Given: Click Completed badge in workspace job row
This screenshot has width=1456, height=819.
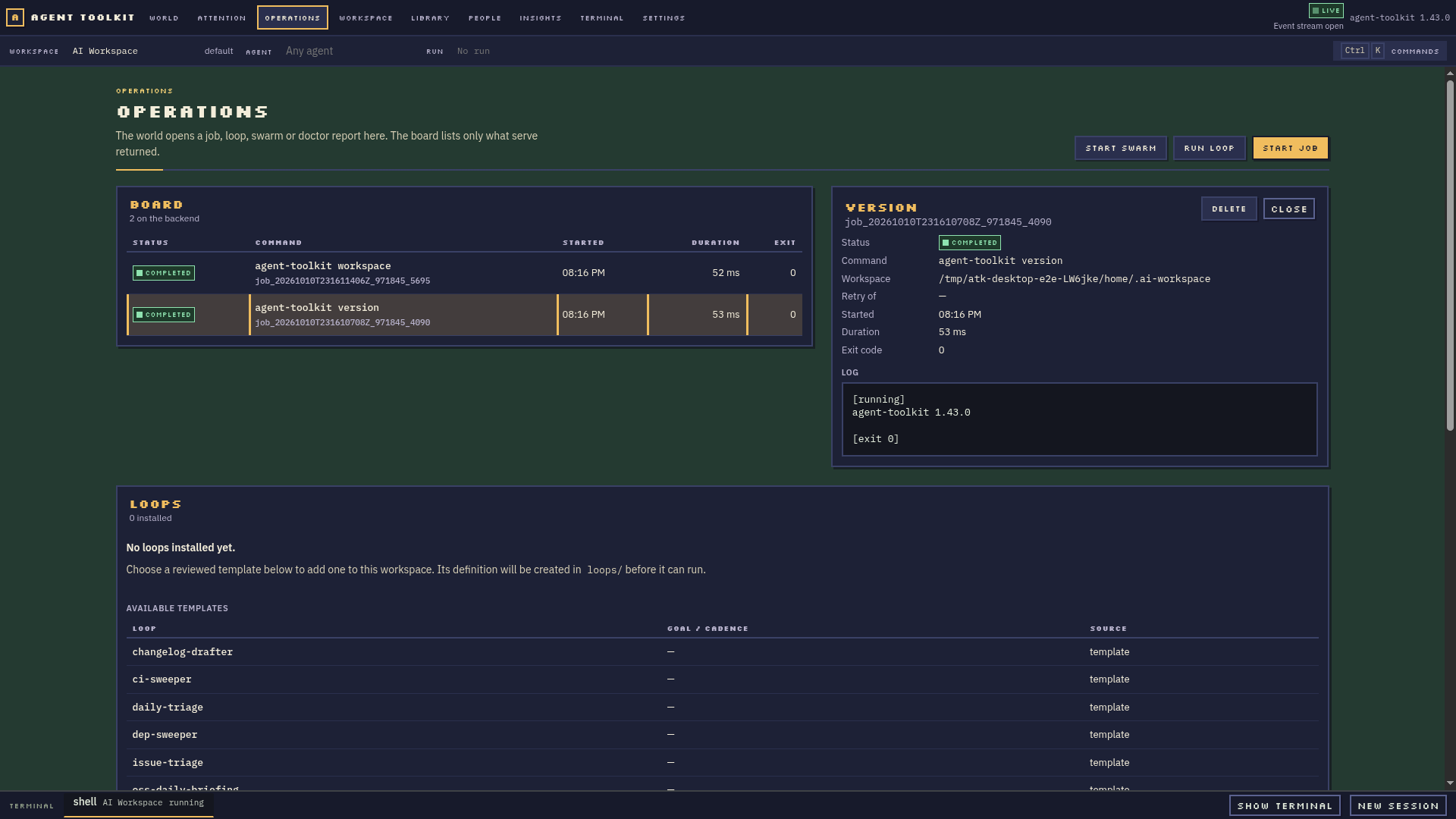Looking at the screenshot, I should tap(164, 273).
